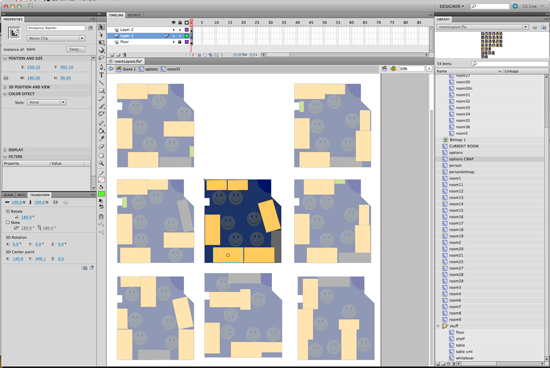
Task: Select the Brush tool
Action: [101, 106]
